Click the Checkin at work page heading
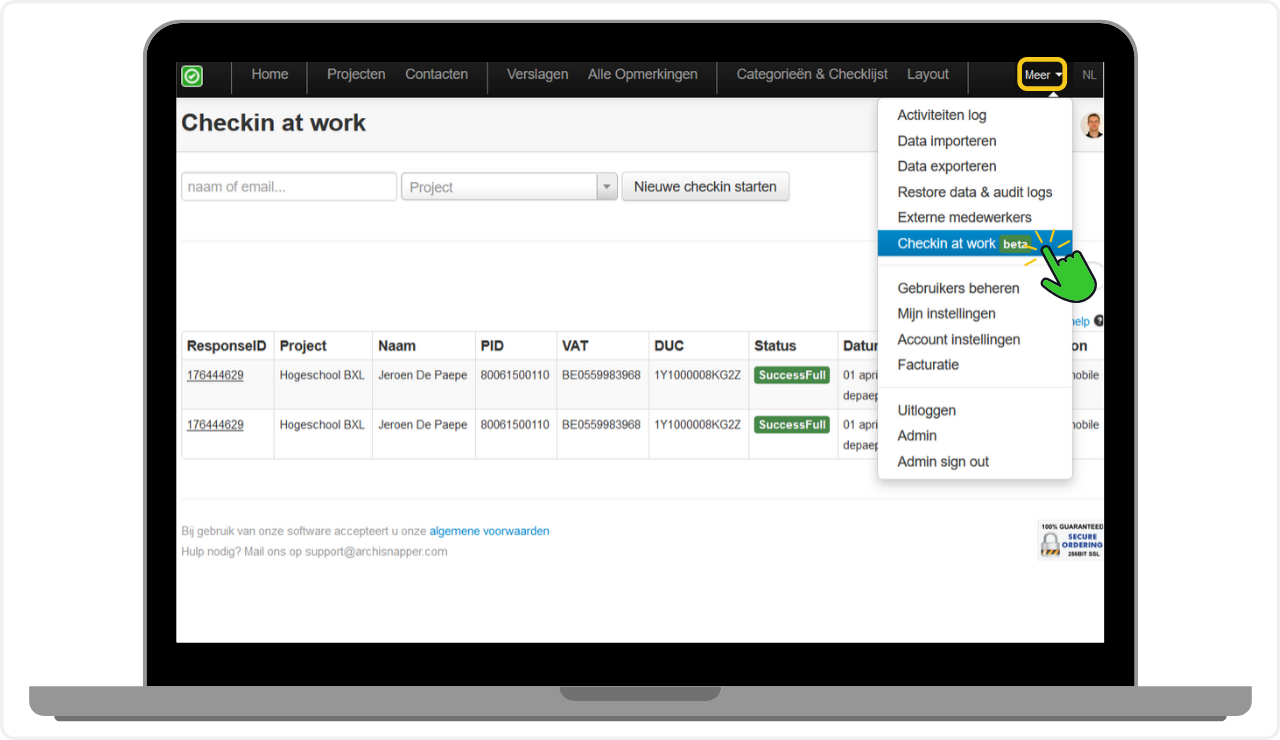 click(x=274, y=123)
